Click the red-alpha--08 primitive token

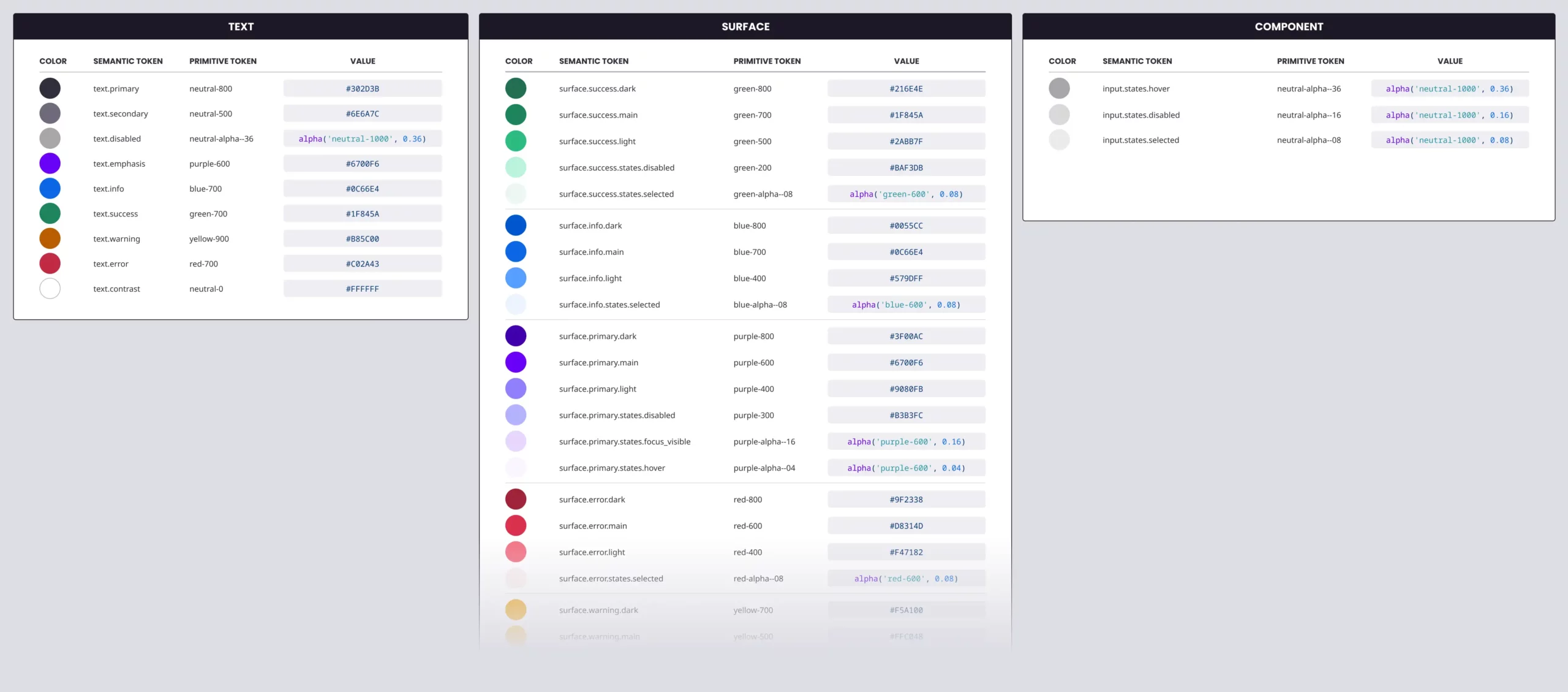coord(758,579)
